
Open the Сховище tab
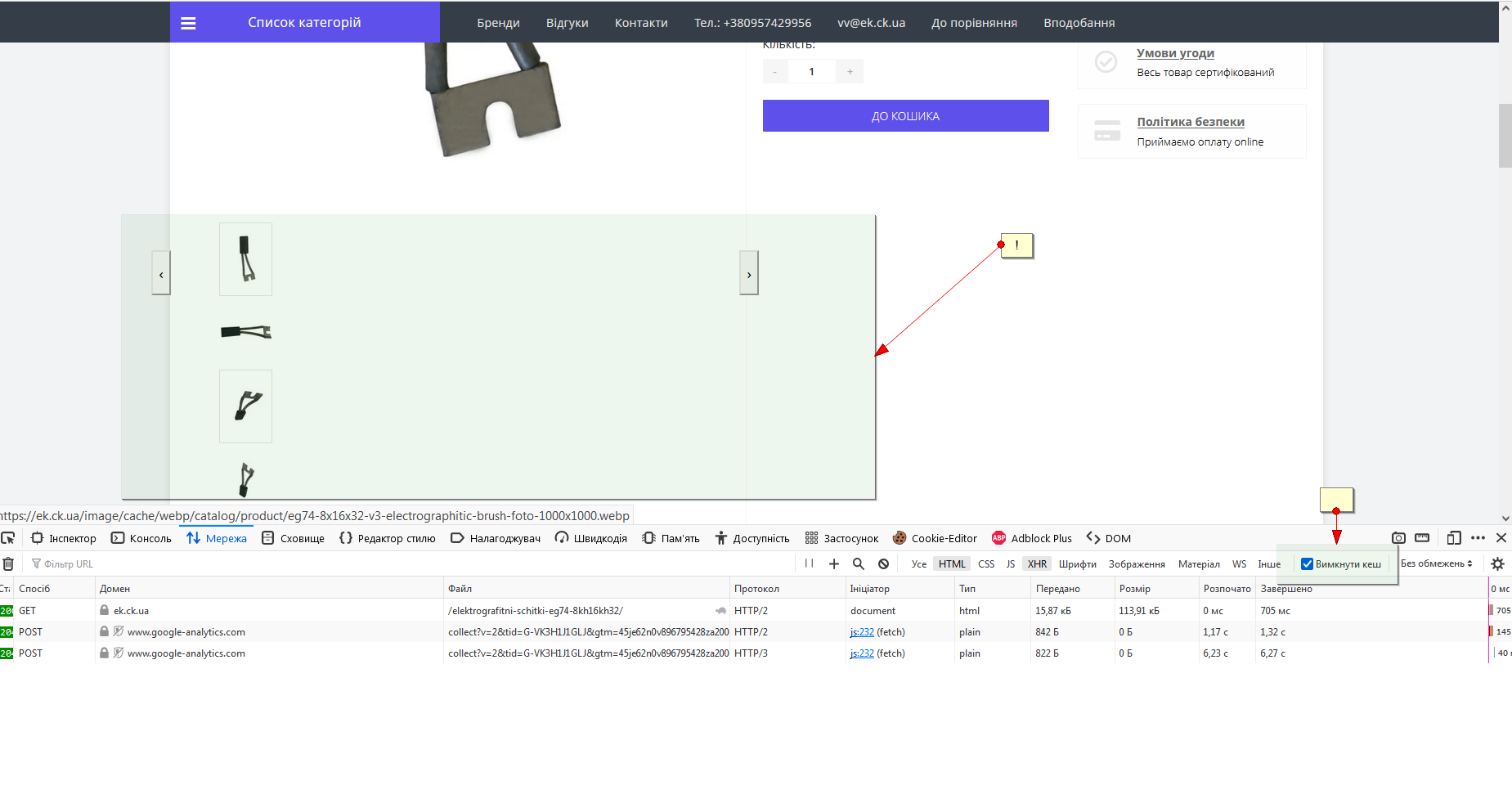pyautogui.click(x=293, y=538)
